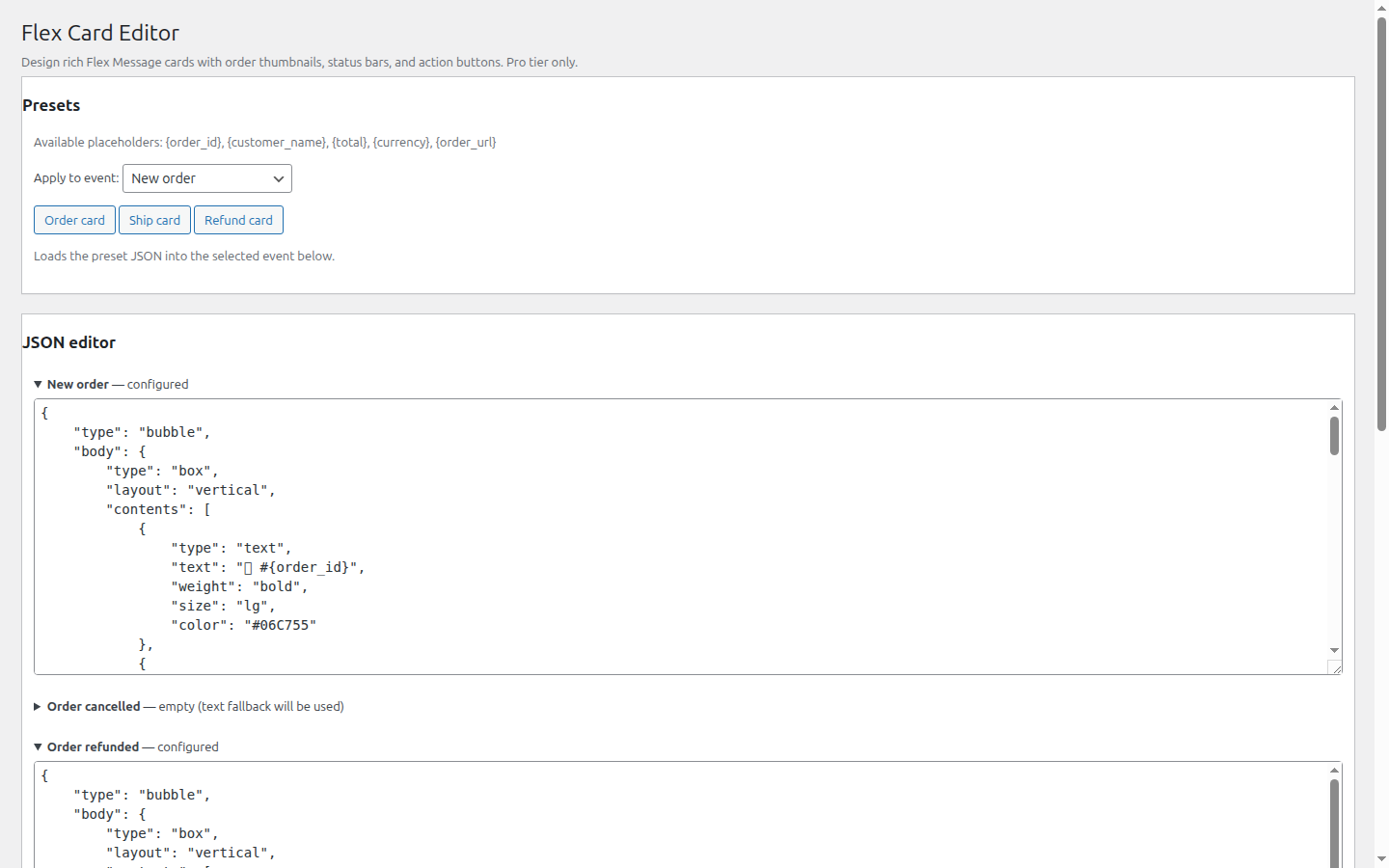
Task: Load the Ship card preset
Action: pyautogui.click(x=154, y=220)
